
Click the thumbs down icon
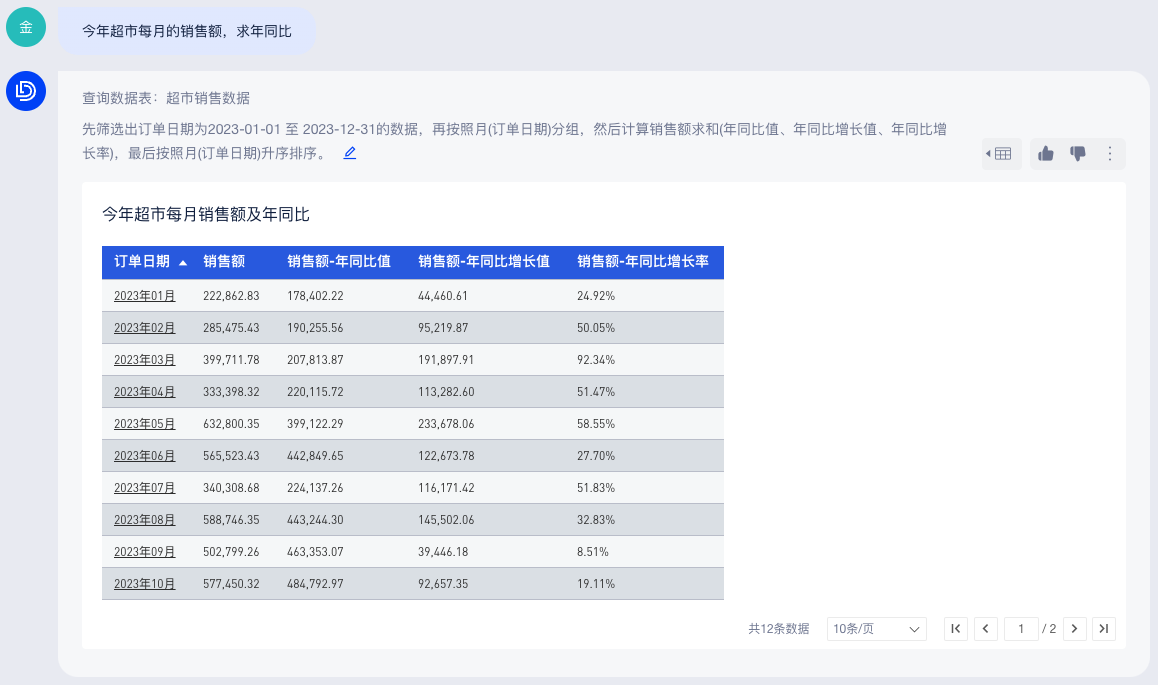tap(1078, 154)
